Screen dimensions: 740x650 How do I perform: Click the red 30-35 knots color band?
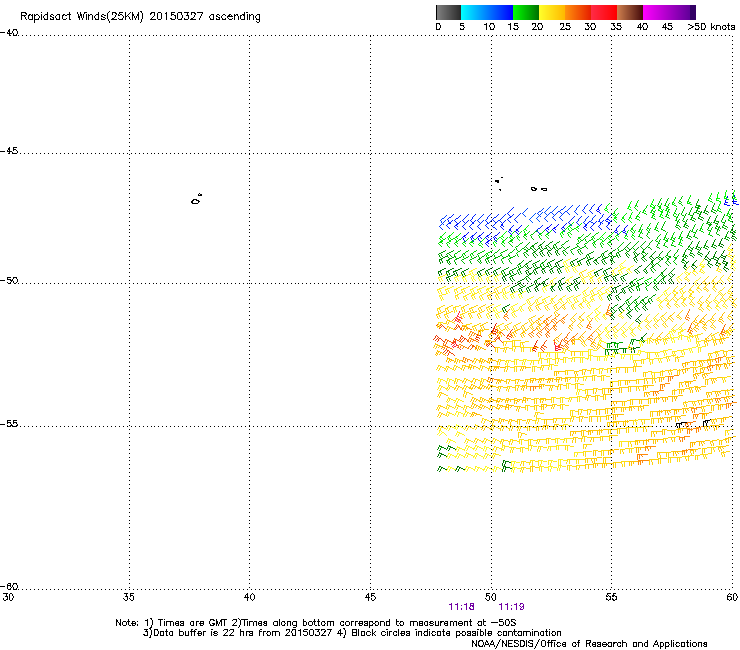pos(604,12)
